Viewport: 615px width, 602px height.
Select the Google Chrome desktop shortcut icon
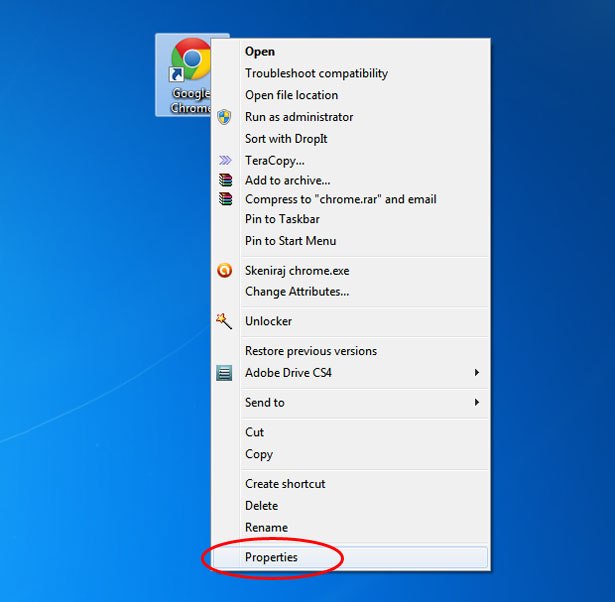(189, 65)
